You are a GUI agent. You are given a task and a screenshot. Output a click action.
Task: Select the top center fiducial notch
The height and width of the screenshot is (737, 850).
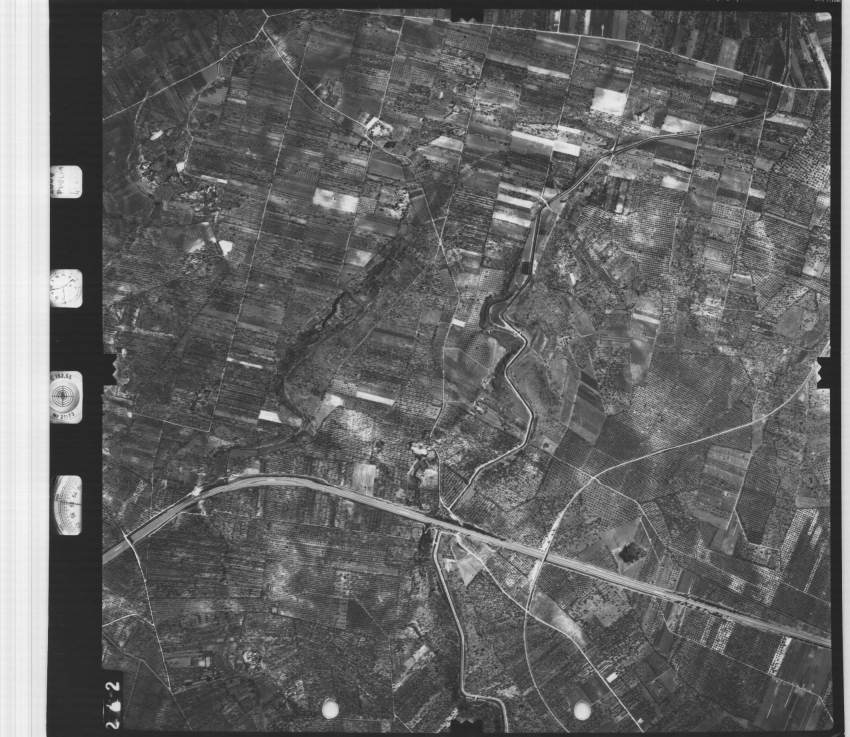(x=466, y=16)
